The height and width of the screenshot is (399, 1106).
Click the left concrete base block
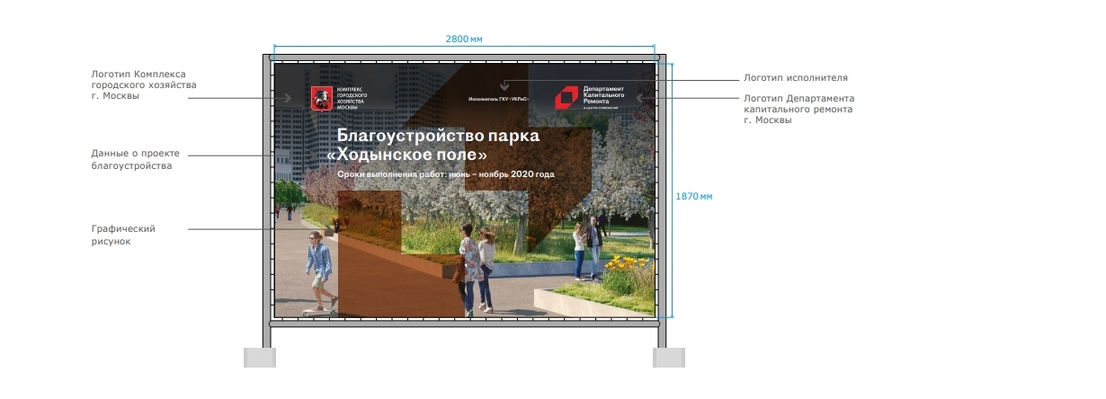tap(260, 357)
